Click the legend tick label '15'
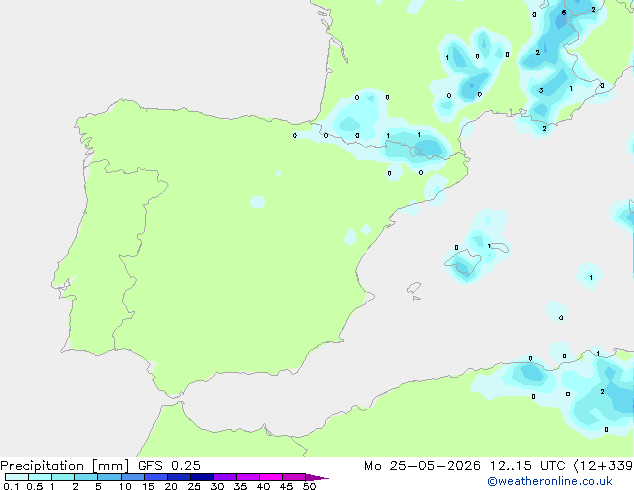The image size is (634, 490). coord(148,486)
